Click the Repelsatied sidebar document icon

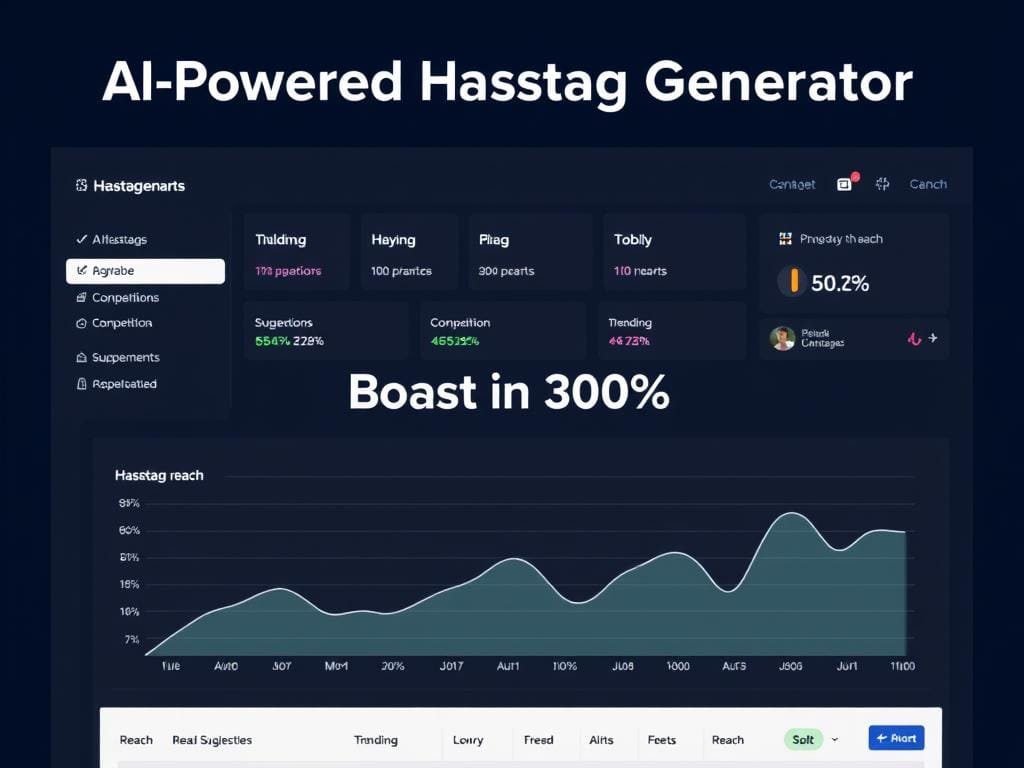pos(81,384)
